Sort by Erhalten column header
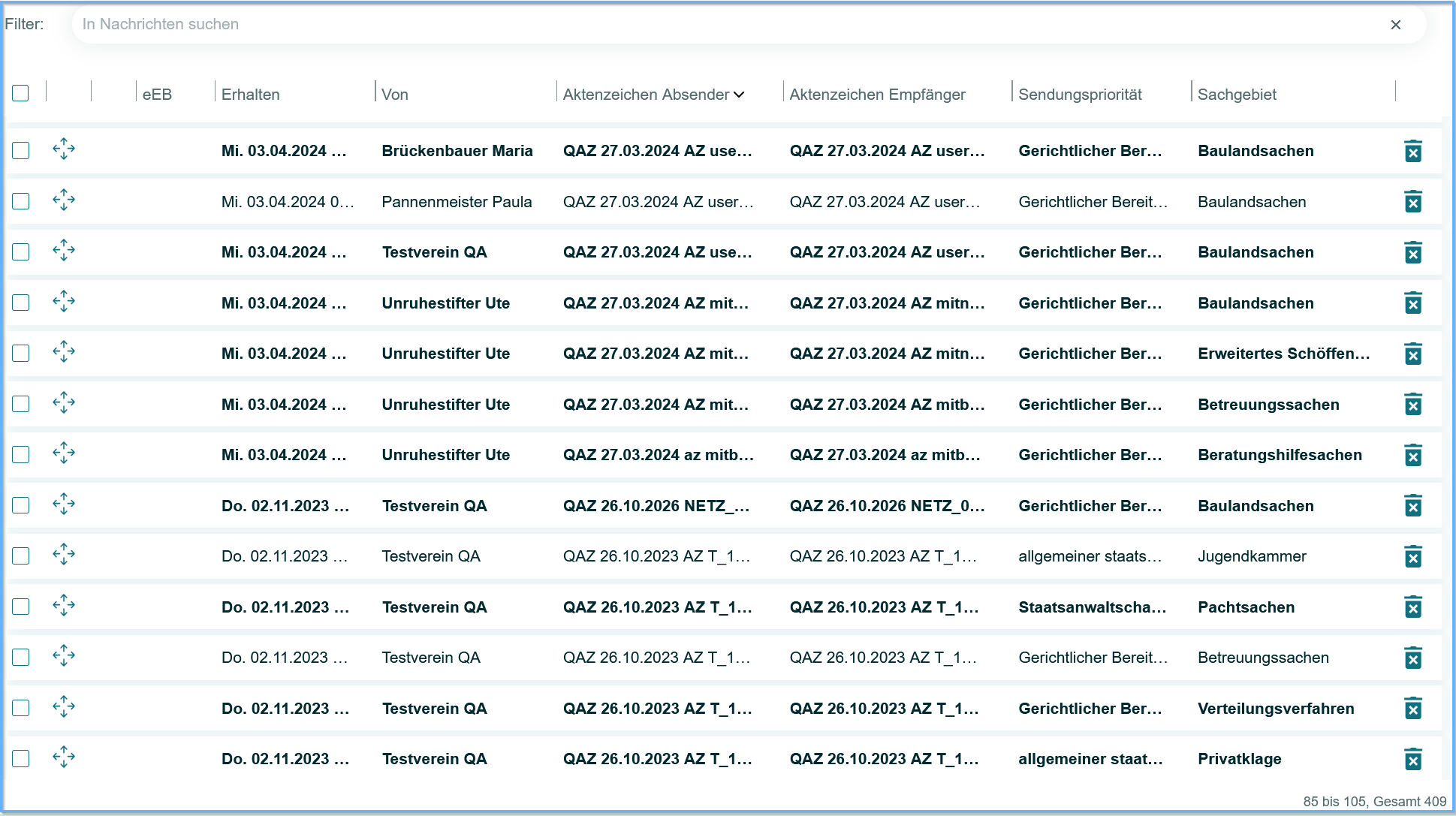 pyautogui.click(x=250, y=95)
